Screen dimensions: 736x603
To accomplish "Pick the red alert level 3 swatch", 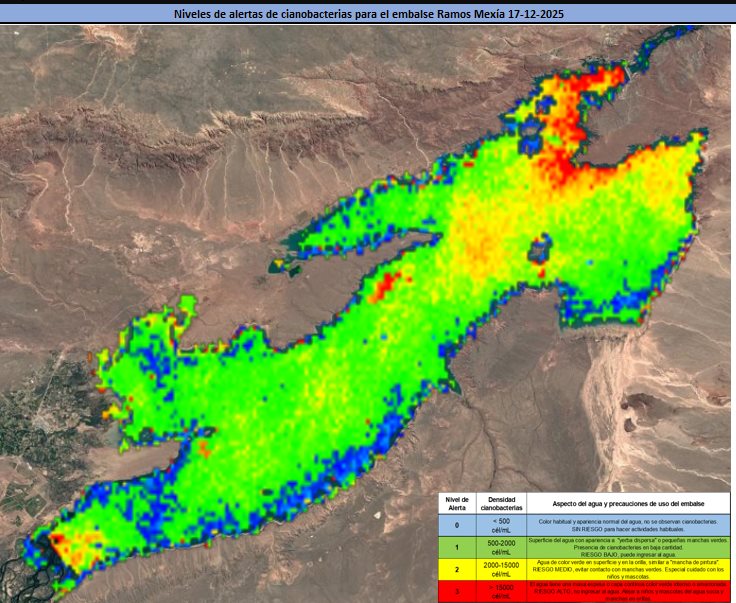I will (456, 591).
